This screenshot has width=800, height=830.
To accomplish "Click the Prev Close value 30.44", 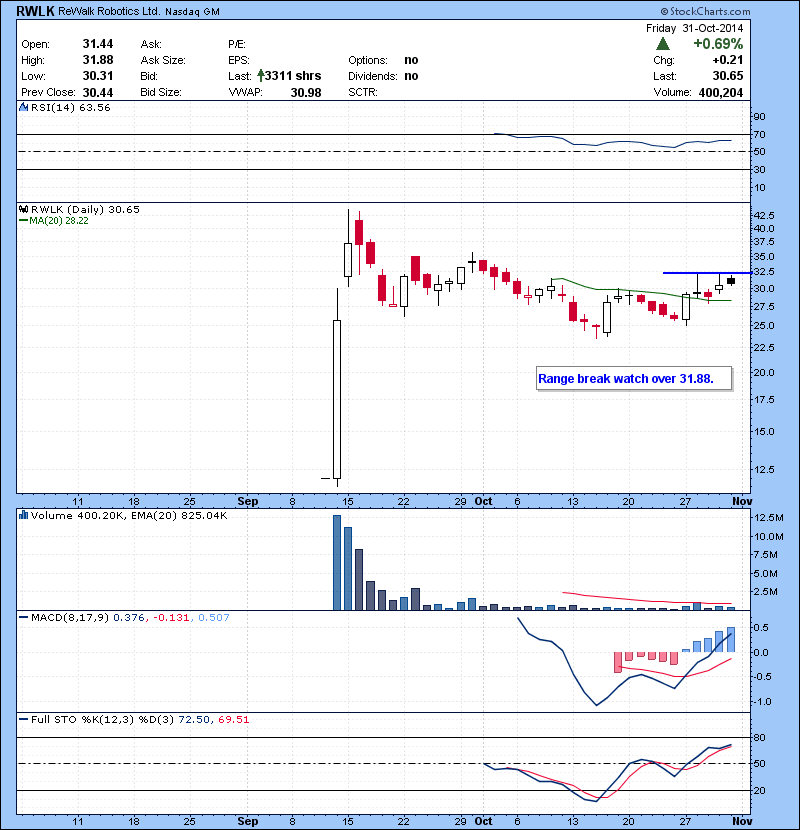I will pos(98,93).
